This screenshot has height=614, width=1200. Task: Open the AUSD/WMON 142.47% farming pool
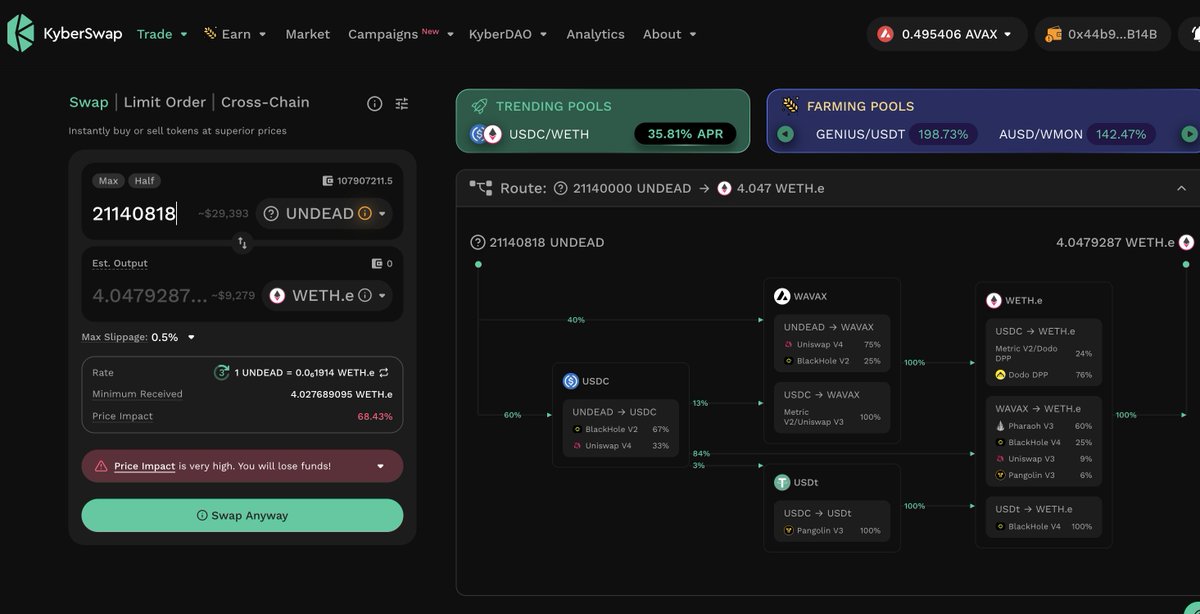pyautogui.click(x=1075, y=134)
